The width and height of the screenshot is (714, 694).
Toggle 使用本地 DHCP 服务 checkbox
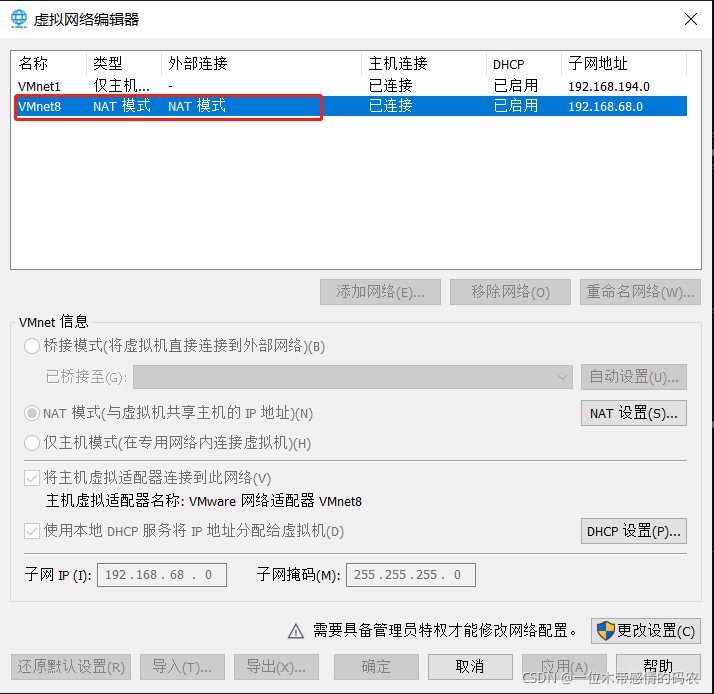pyautogui.click(x=33, y=531)
